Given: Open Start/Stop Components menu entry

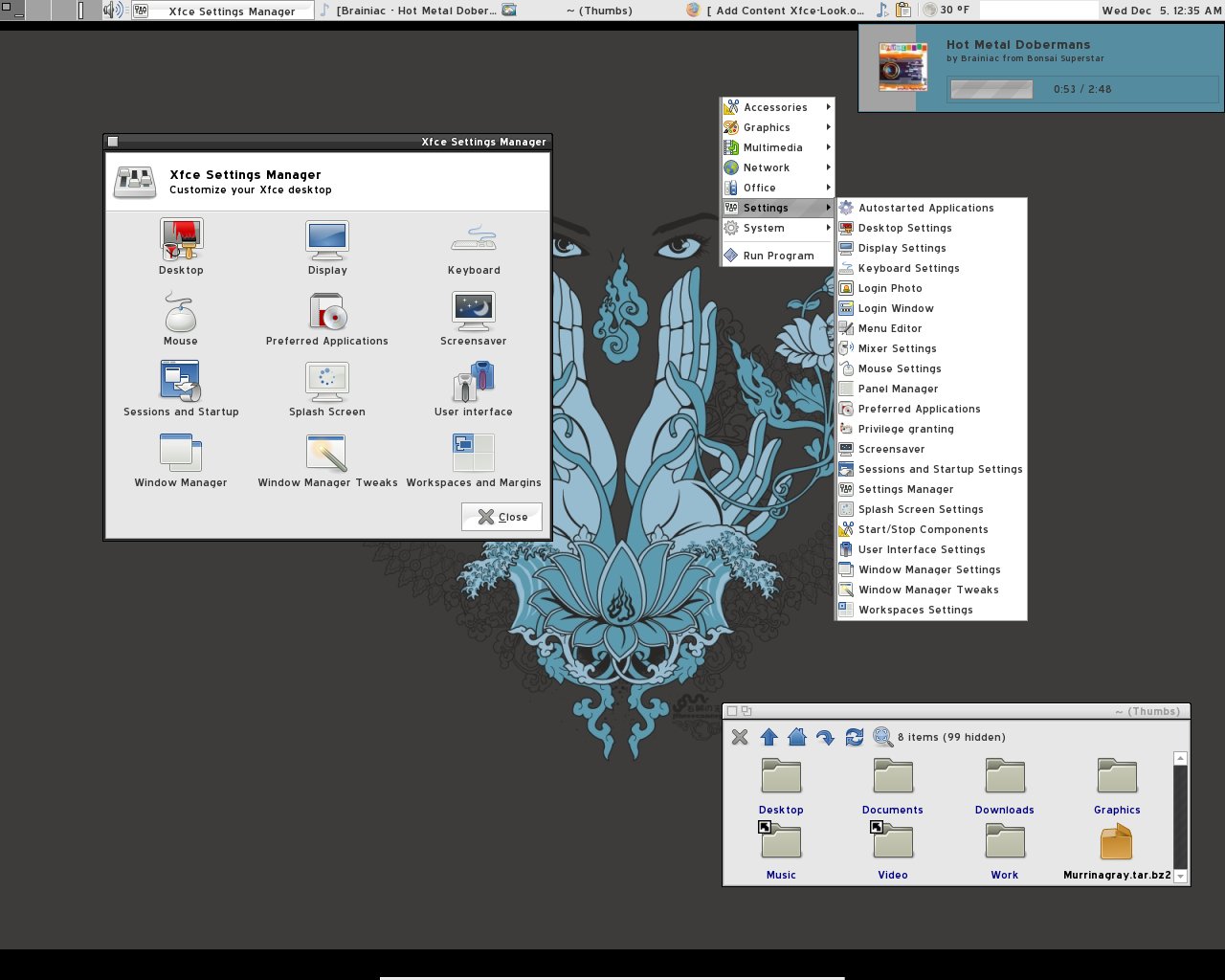Looking at the screenshot, I should pyautogui.click(x=931, y=529).
